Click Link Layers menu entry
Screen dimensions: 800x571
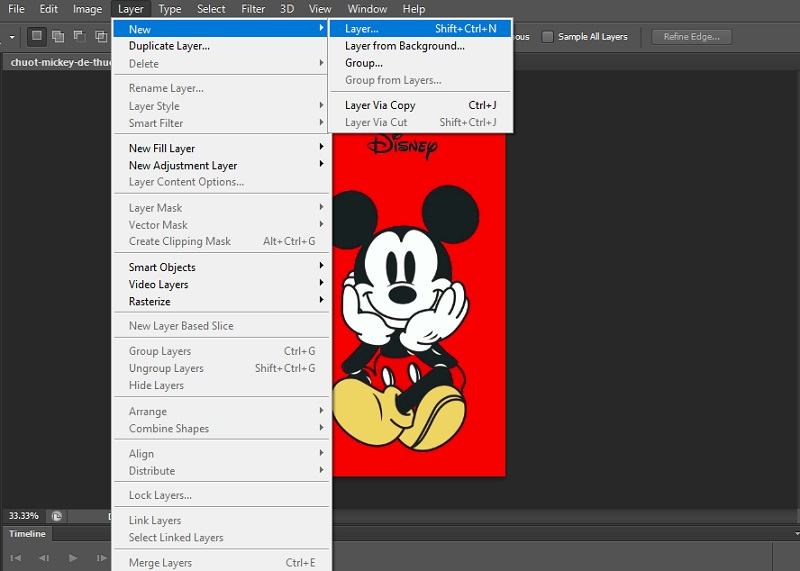220,520
